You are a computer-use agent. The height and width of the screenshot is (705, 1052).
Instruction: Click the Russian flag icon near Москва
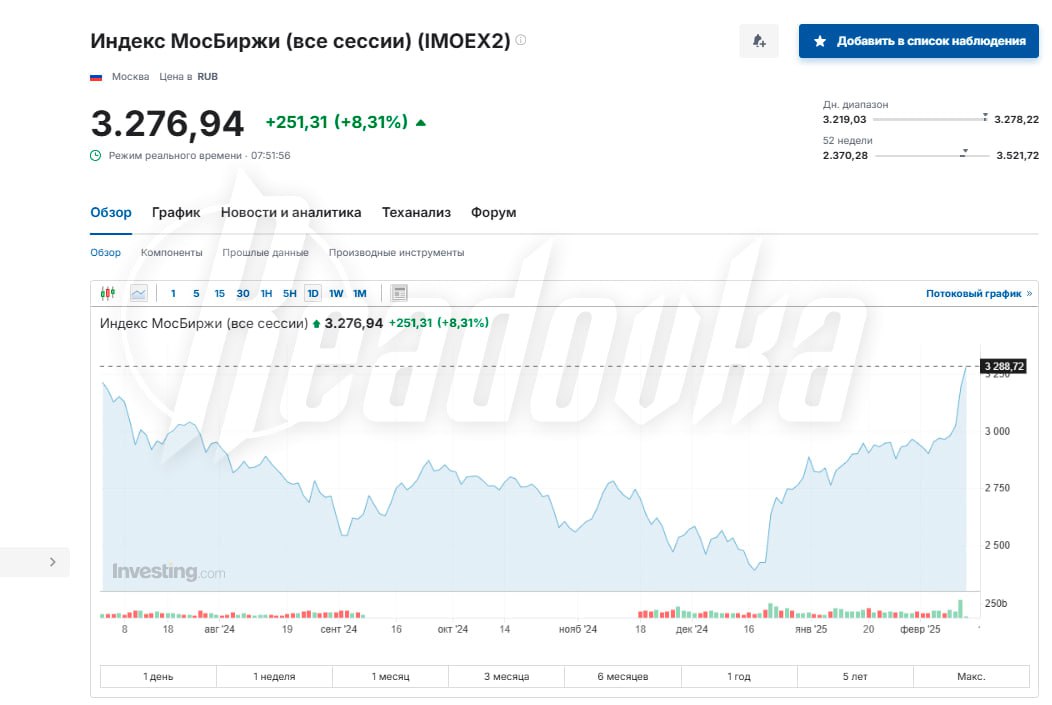[97, 77]
